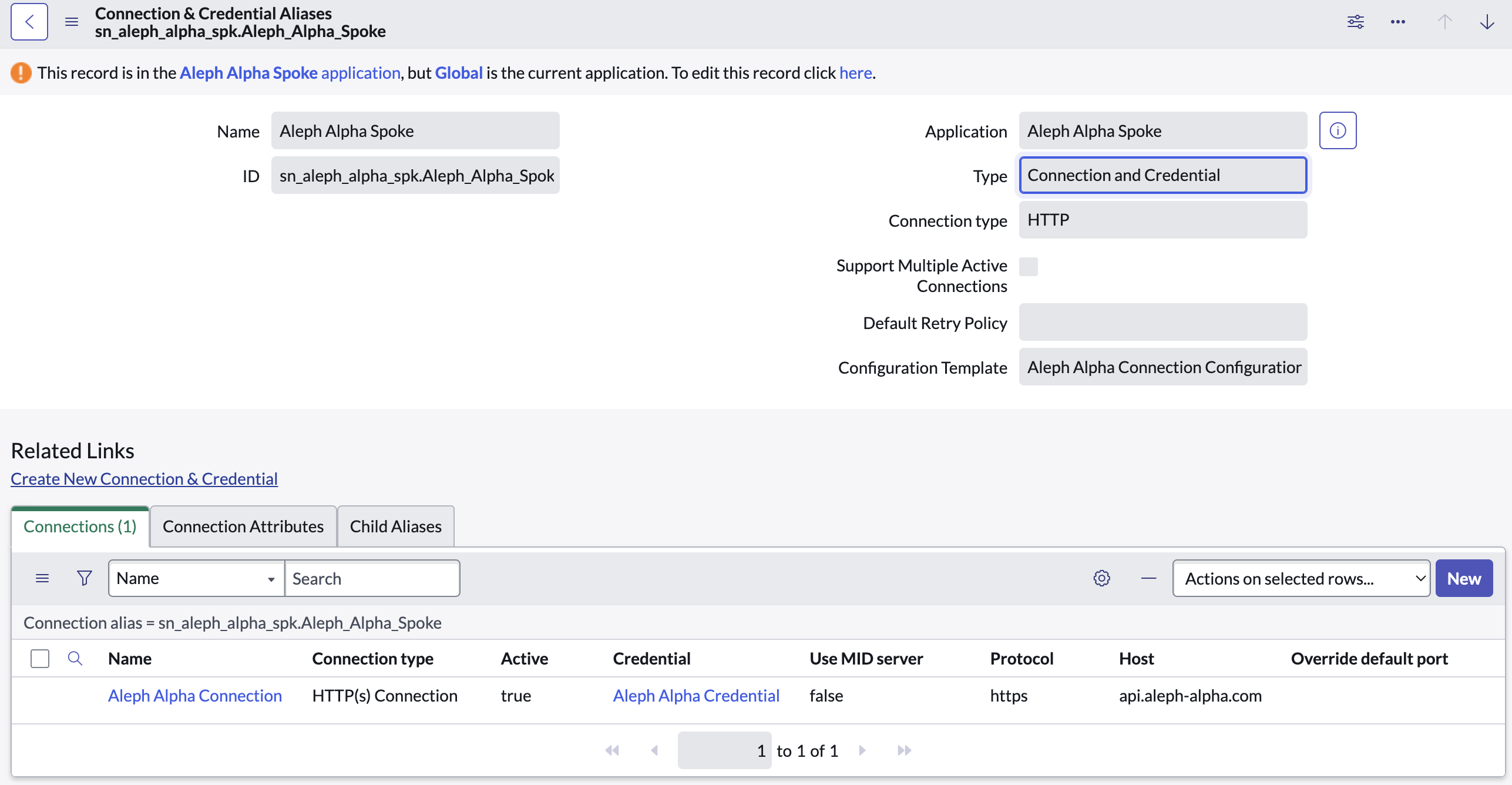Click the ID input field
Screen dimensions: 1512x785
(415, 175)
